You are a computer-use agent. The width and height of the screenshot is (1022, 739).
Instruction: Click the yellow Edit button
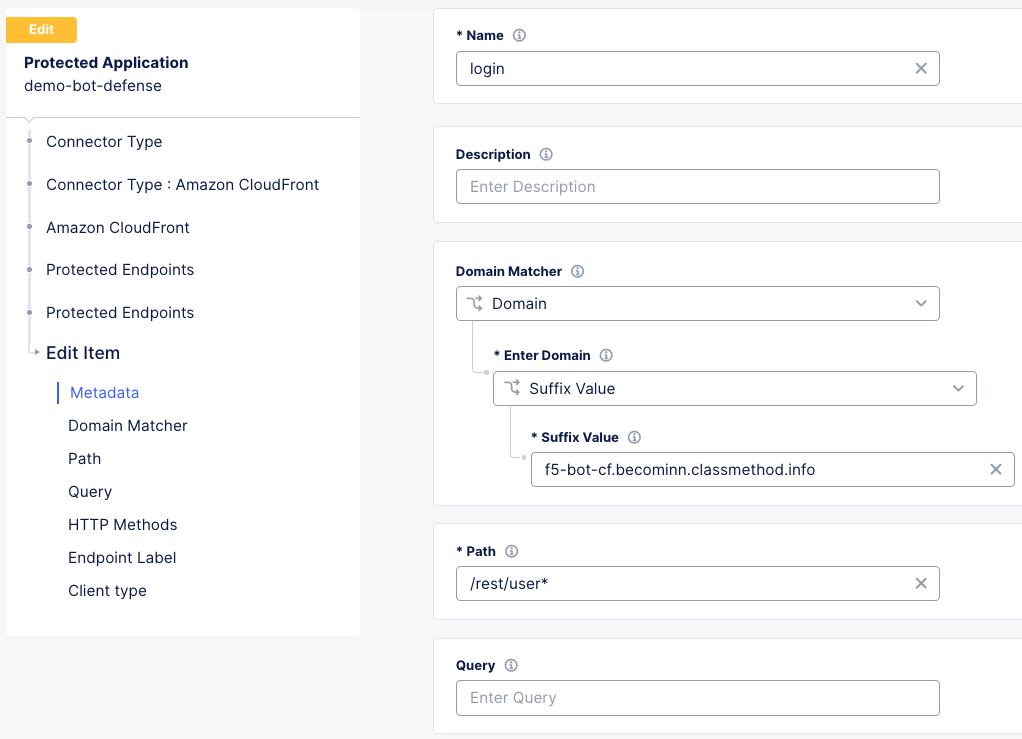click(41, 30)
